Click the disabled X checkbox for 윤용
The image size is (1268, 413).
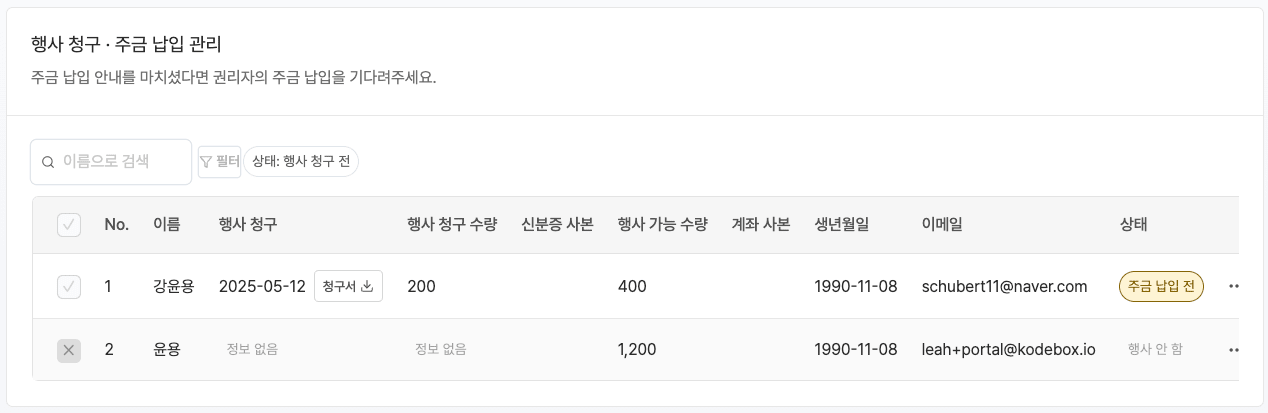[x=69, y=350]
